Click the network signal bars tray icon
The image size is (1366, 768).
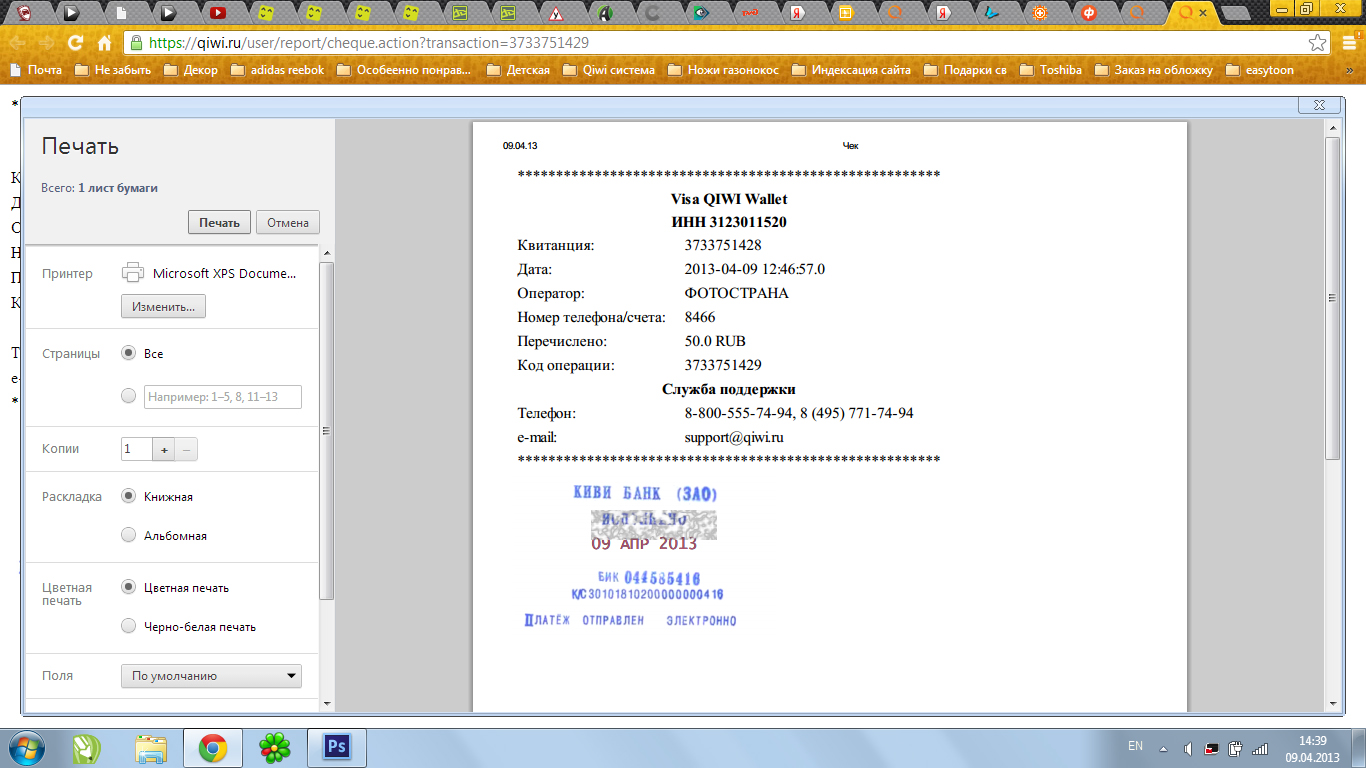pos(1261,748)
